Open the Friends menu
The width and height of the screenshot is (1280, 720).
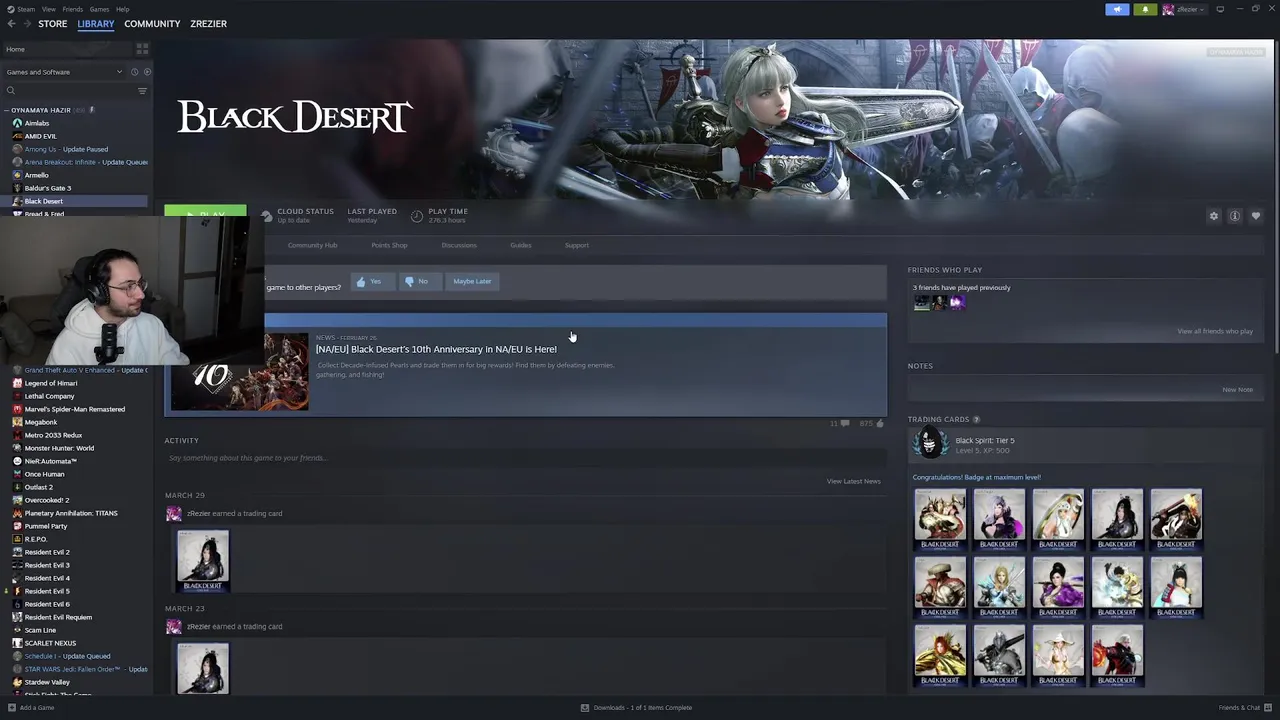(x=73, y=9)
